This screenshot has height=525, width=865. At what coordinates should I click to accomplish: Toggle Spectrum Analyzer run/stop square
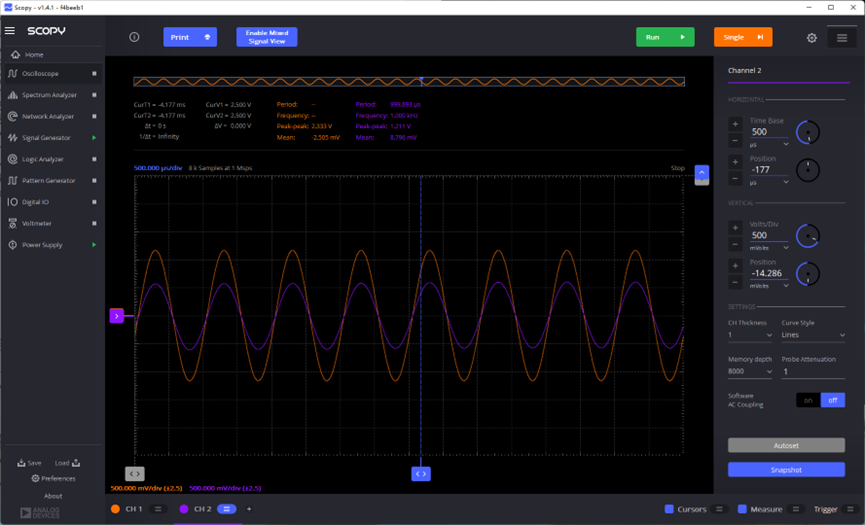[94, 95]
